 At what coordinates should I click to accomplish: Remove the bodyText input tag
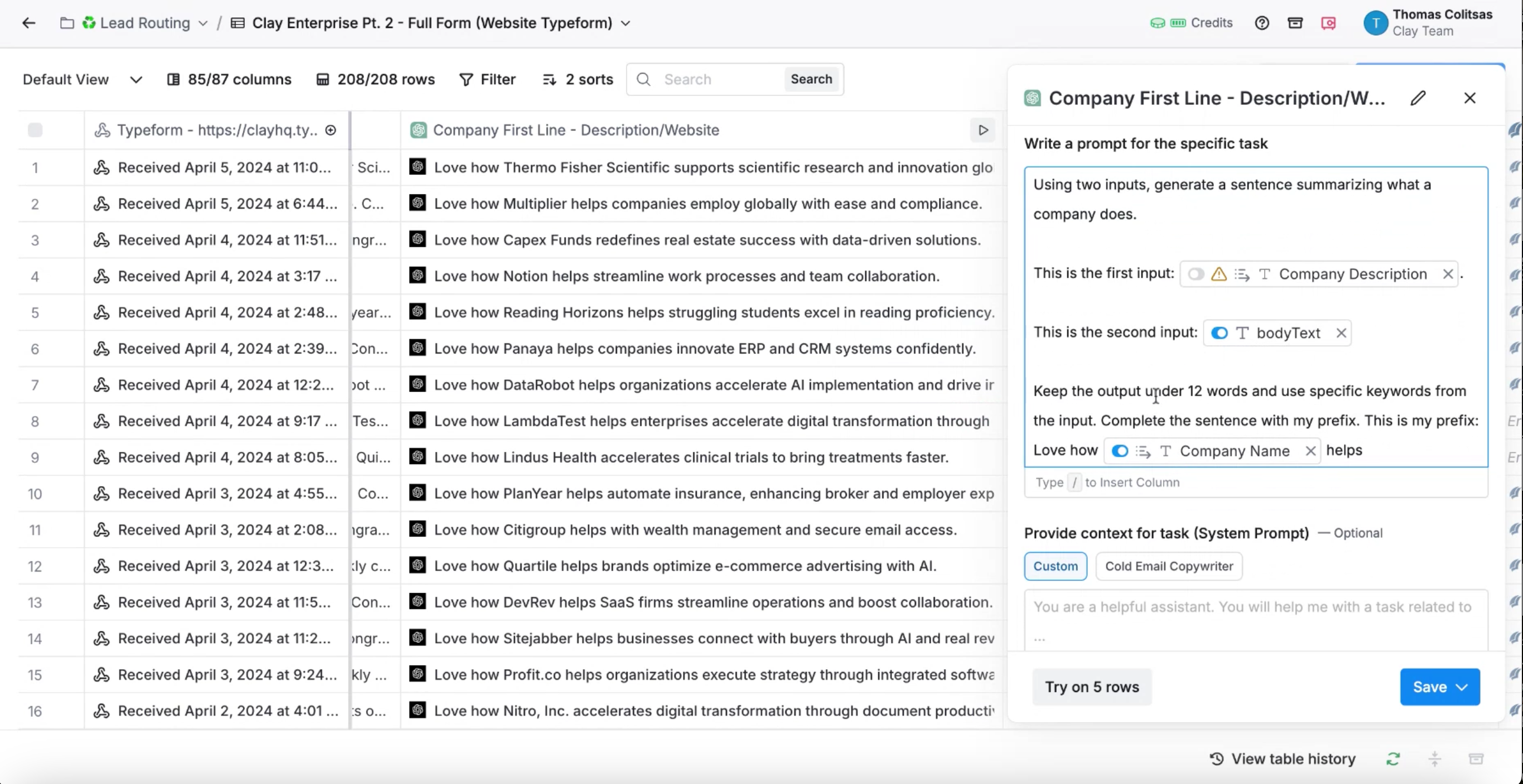click(1341, 333)
